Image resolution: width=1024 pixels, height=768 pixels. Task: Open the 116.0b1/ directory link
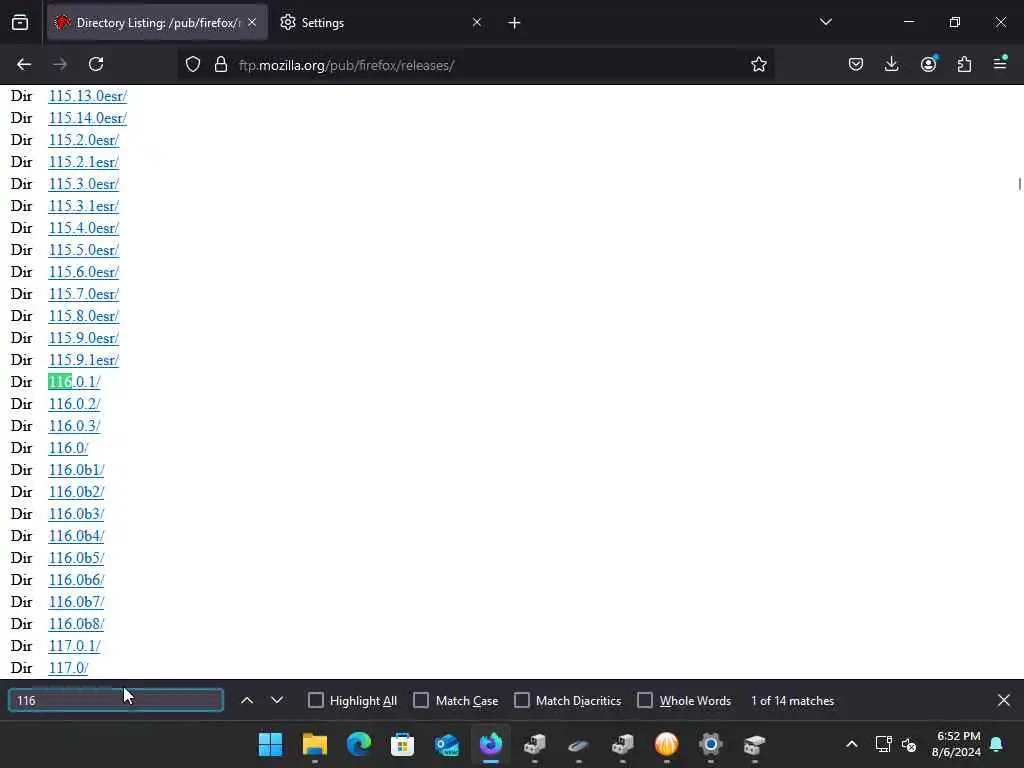click(76, 470)
